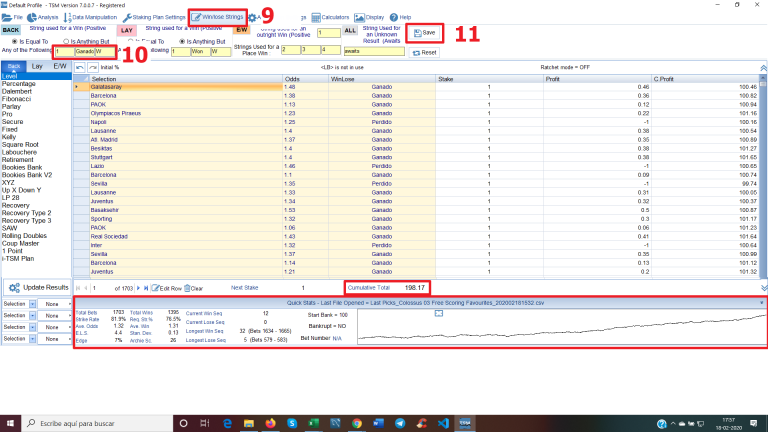
Task: Open Task View on taskbar
Action: point(205,423)
